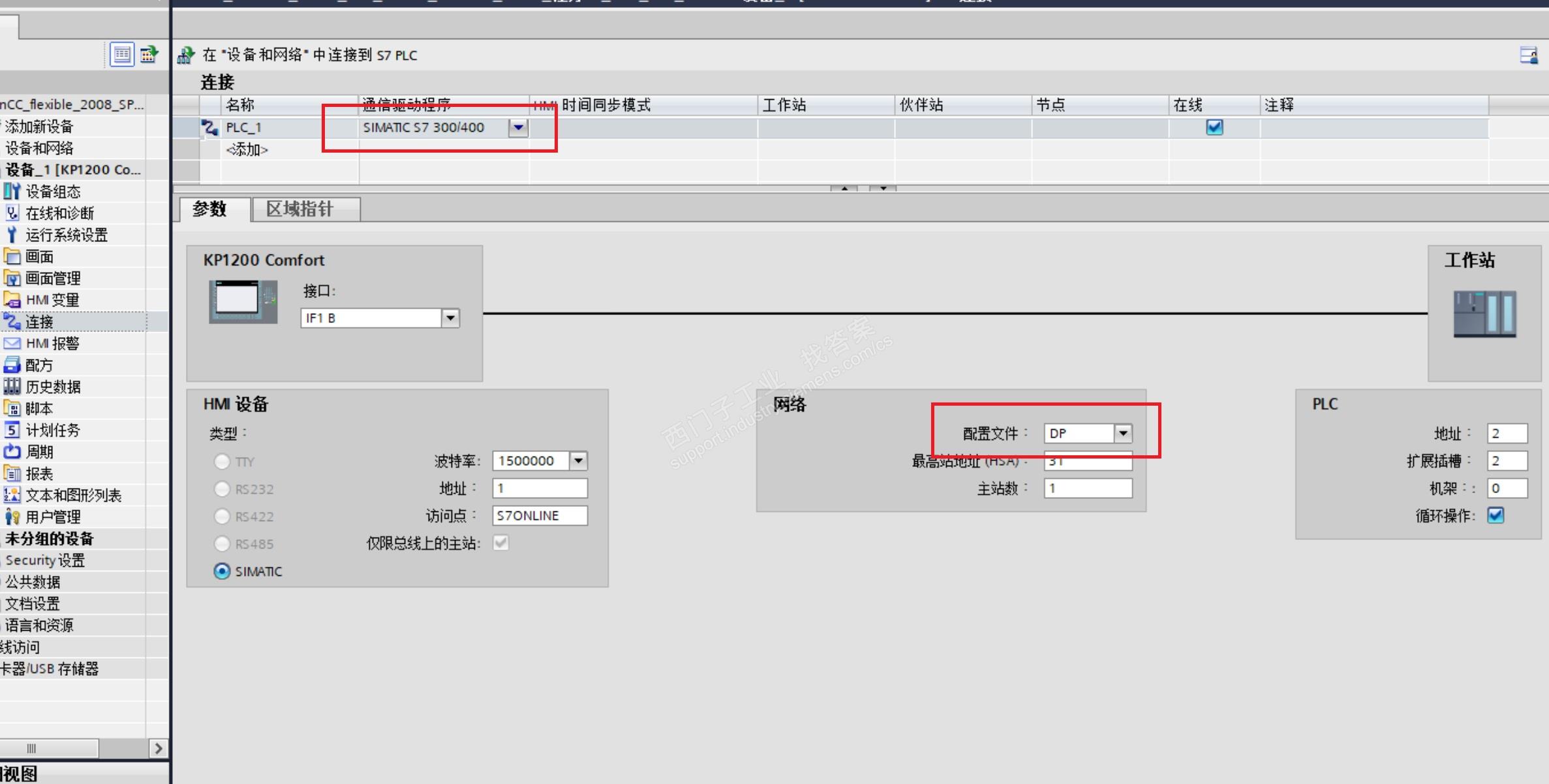The image size is (1549, 784).
Task: Select the 参数 tab
Action: click(209, 209)
